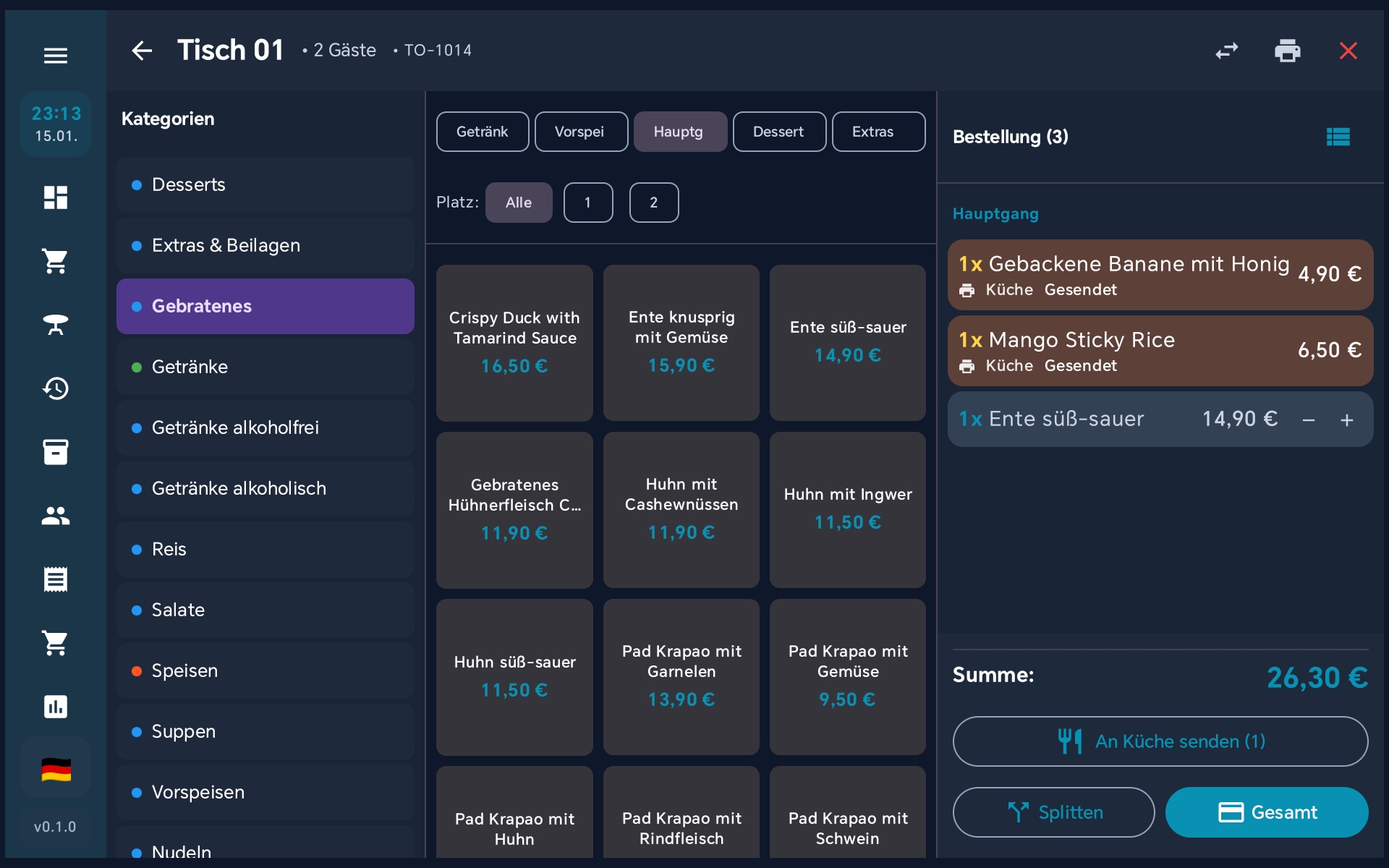
Task: Open the hamburger menu
Action: [55, 55]
